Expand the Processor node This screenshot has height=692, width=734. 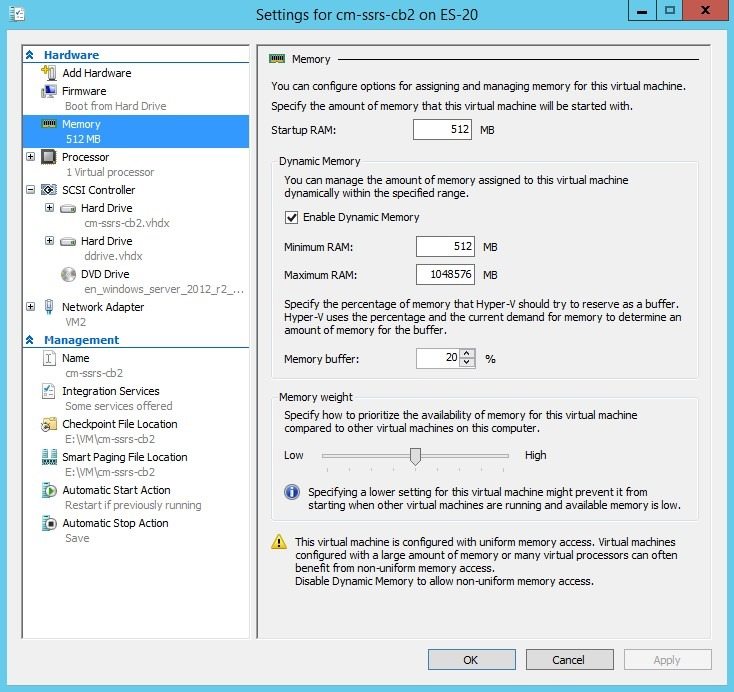pyautogui.click(x=30, y=156)
